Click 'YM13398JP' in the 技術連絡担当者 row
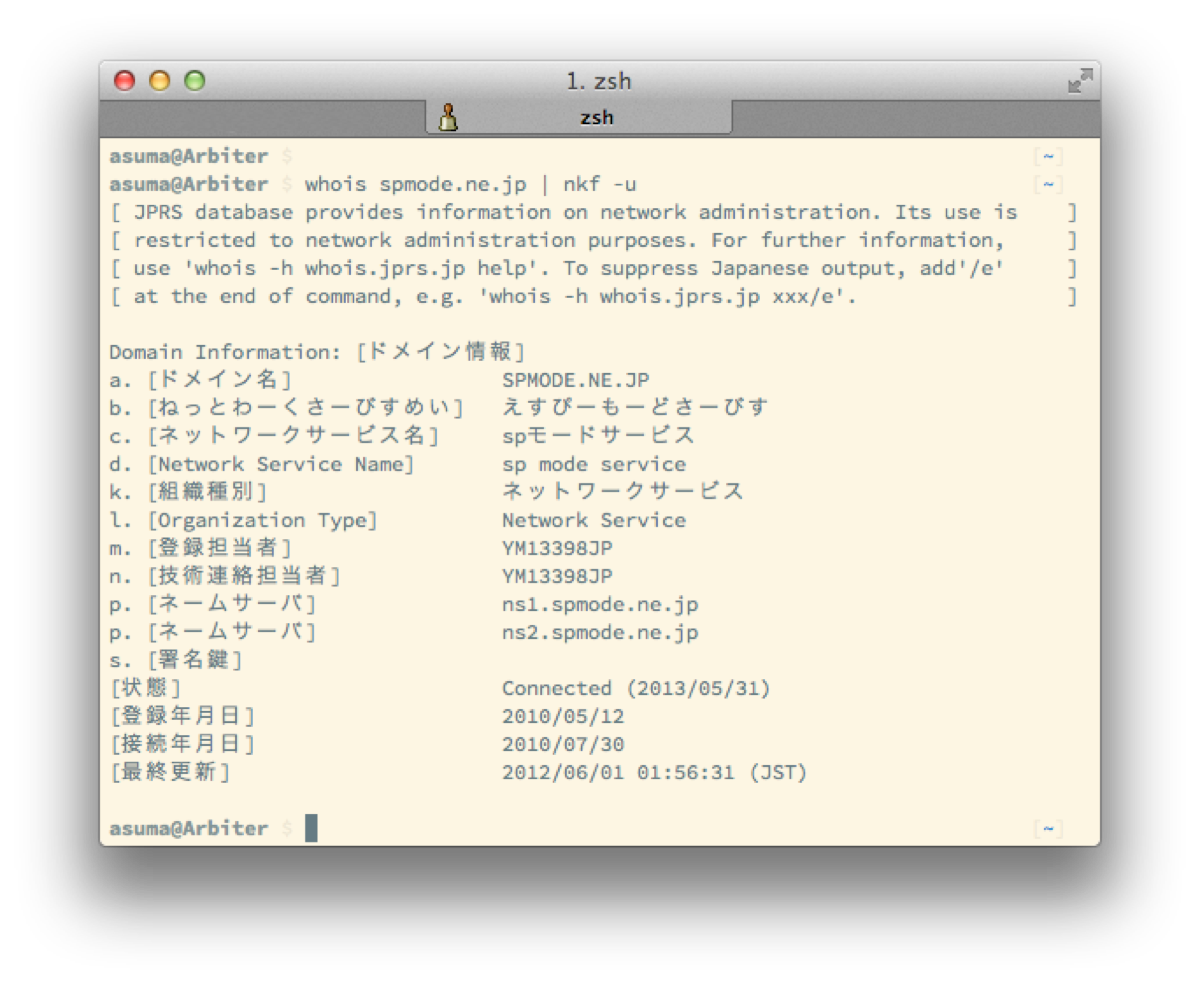Viewport: 1200px width, 984px height. 557,576
